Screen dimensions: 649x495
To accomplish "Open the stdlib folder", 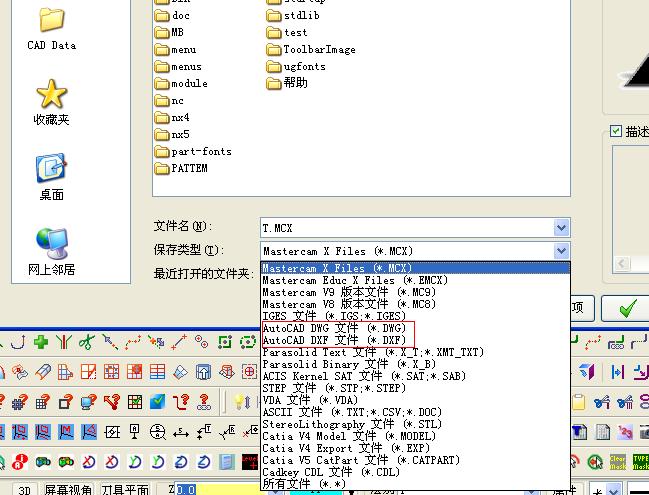I will (x=293, y=16).
